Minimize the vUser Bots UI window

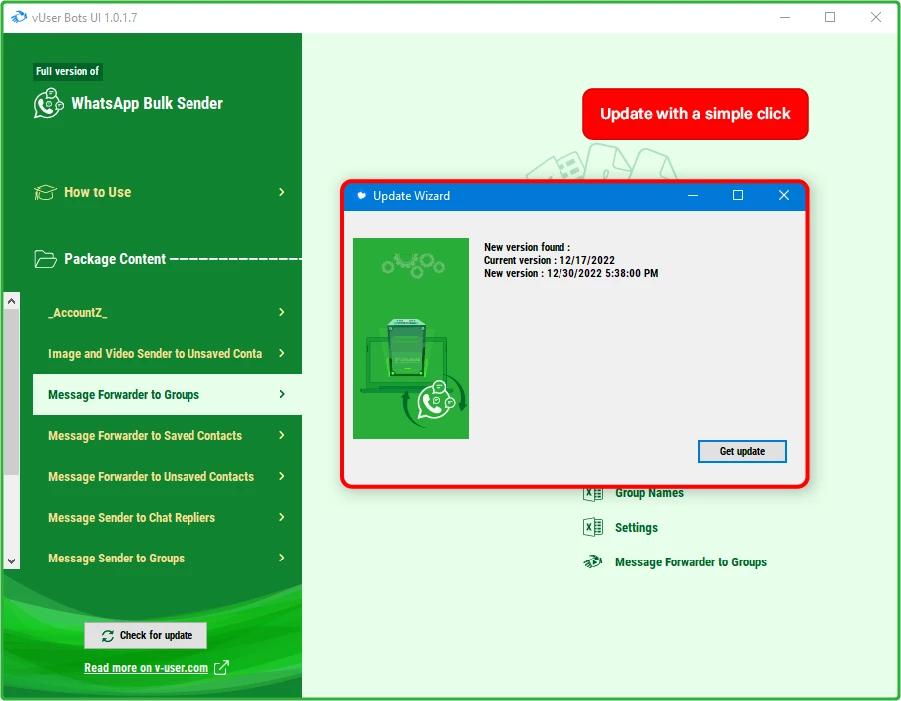click(x=785, y=17)
